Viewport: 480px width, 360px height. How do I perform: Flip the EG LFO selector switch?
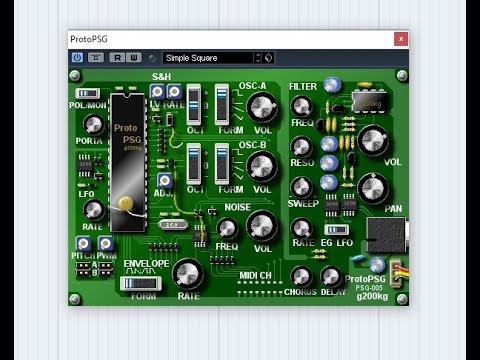337,230
